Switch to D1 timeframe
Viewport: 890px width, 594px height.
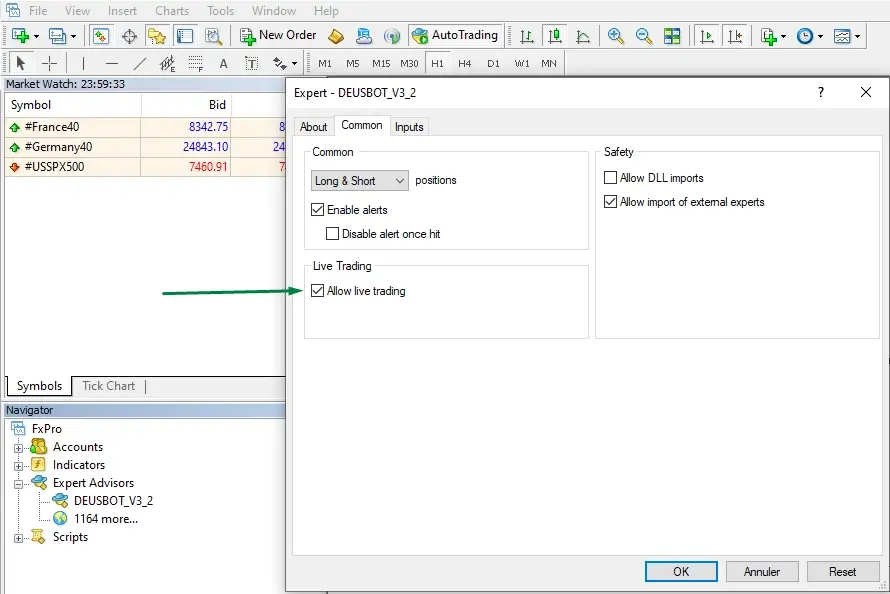(493, 64)
